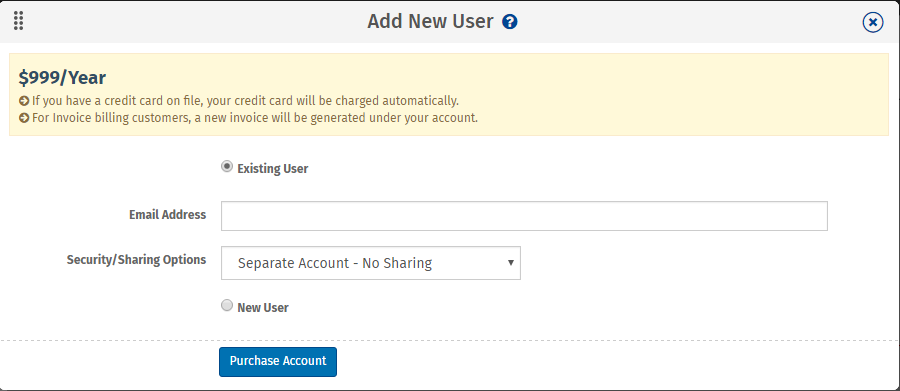The image size is (900, 391).
Task: Click the Add New User title text
Action: pos(430,22)
